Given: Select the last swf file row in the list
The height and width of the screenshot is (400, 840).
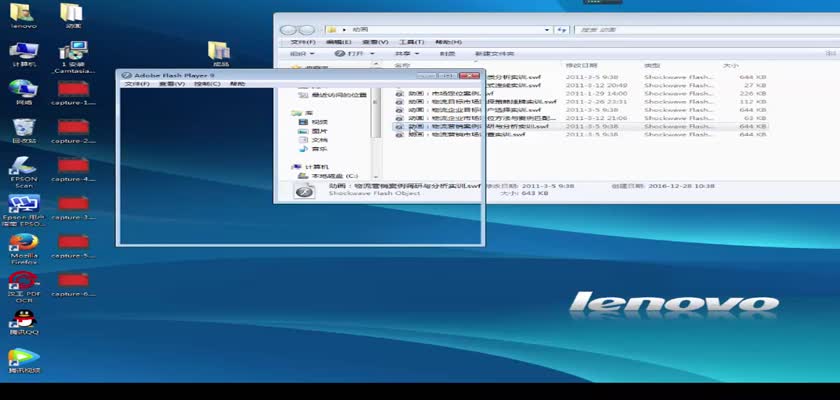Looking at the screenshot, I should point(581,134).
